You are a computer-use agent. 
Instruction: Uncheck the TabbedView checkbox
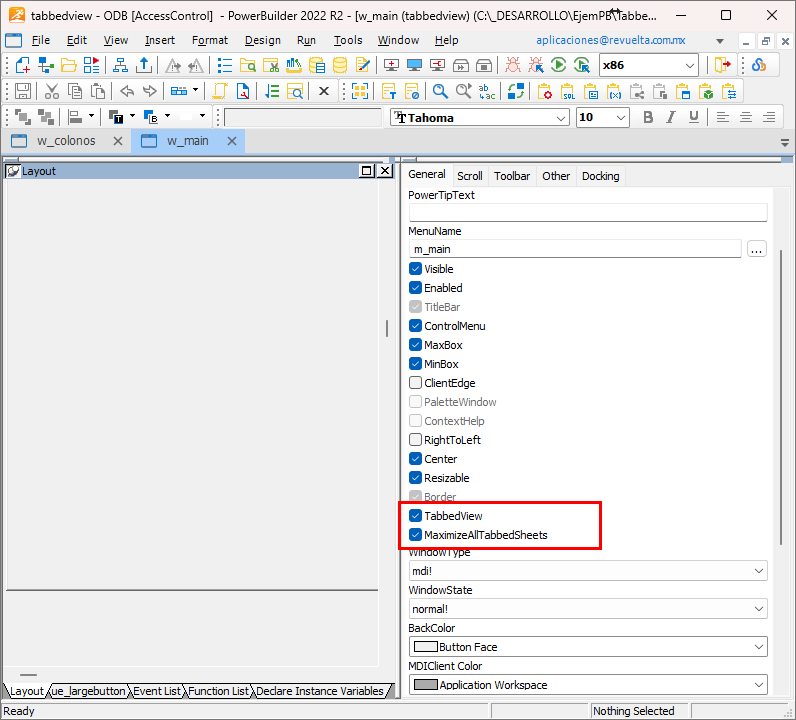[x=415, y=516]
